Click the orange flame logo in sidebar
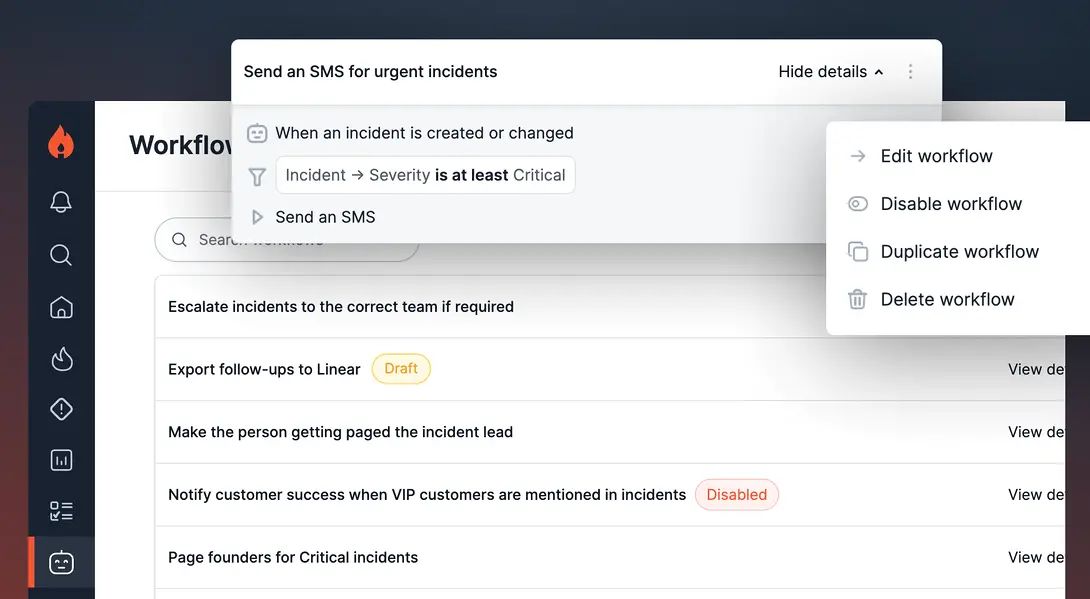 61,143
